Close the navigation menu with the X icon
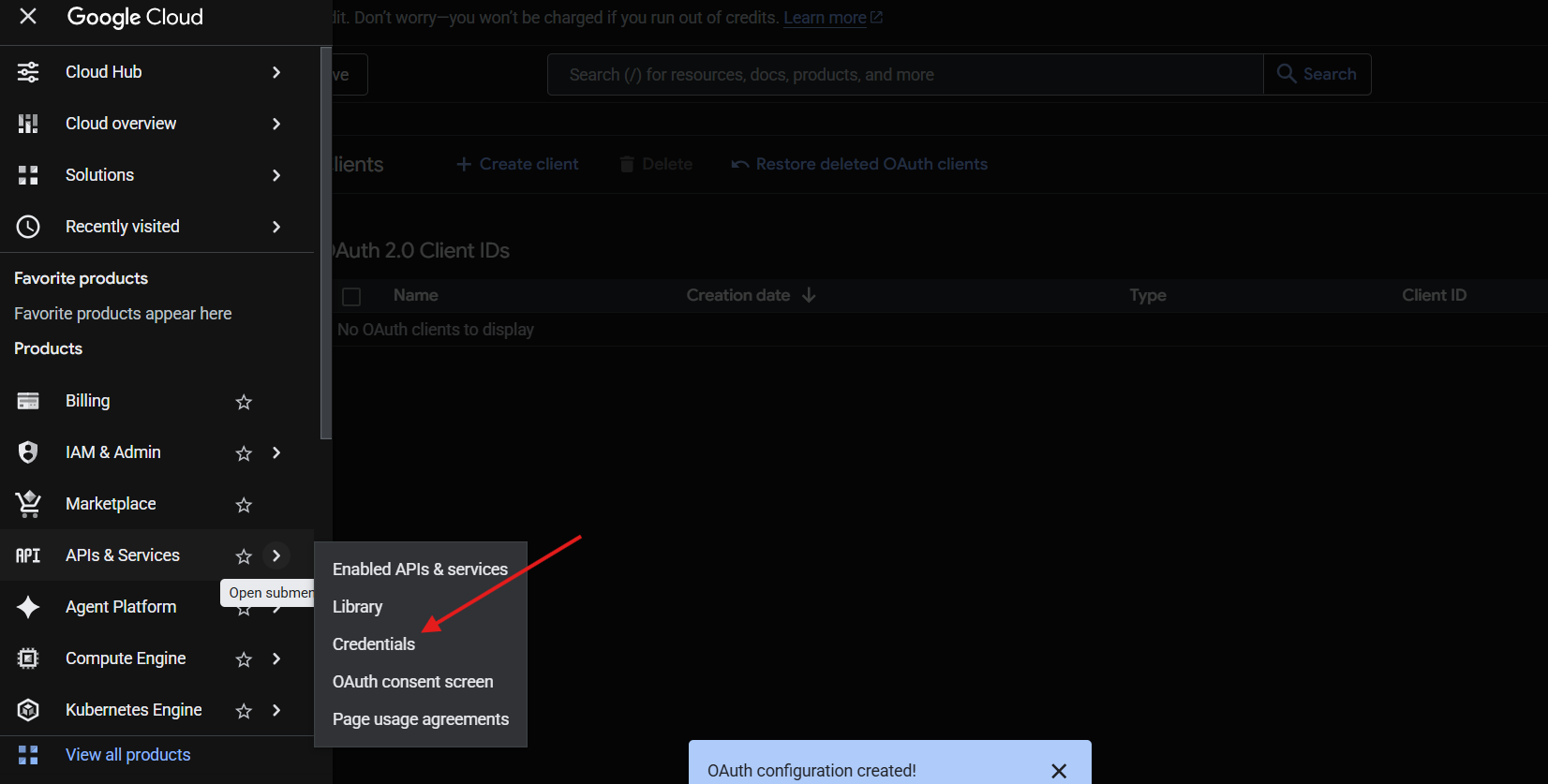The width and height of the screenshot is (1548, 784). click(x=28, y=16)
